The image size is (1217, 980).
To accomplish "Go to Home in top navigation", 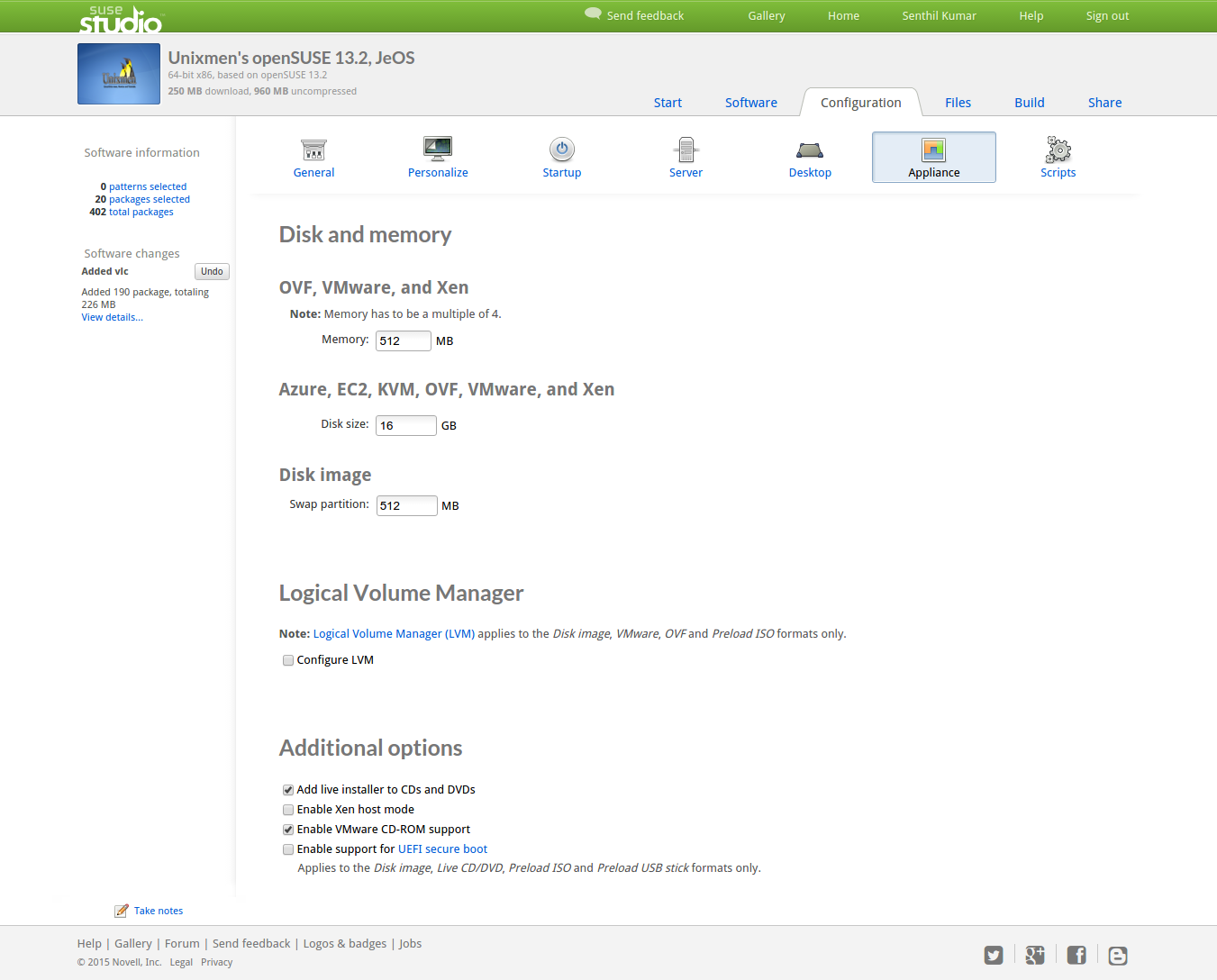I will point(843,15).
